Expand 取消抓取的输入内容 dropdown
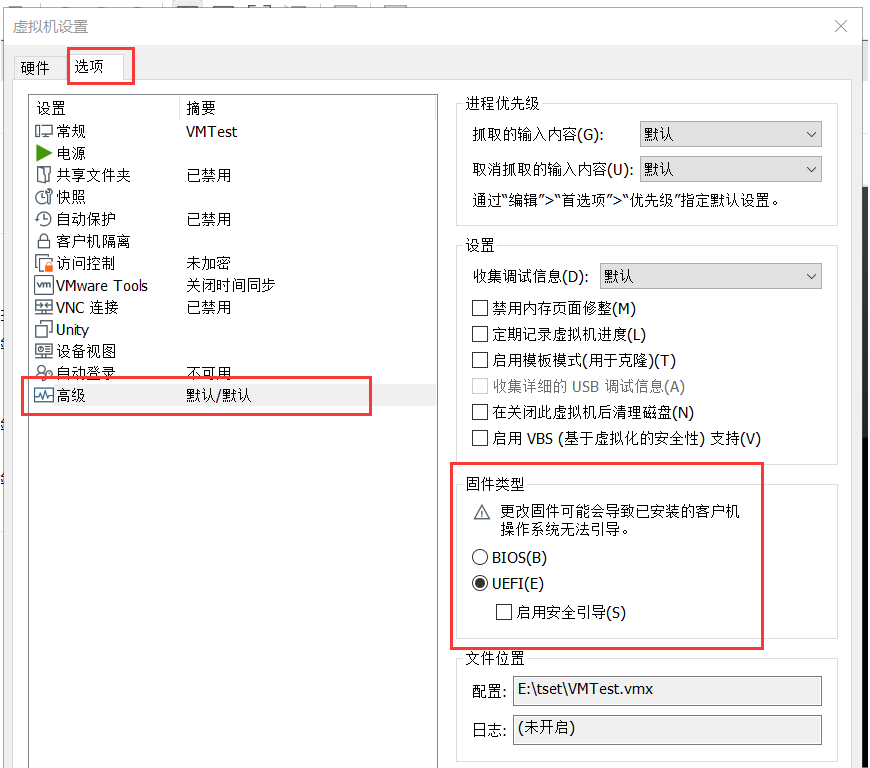Screen dimensions: 870x768 click(x=730, y=169)
